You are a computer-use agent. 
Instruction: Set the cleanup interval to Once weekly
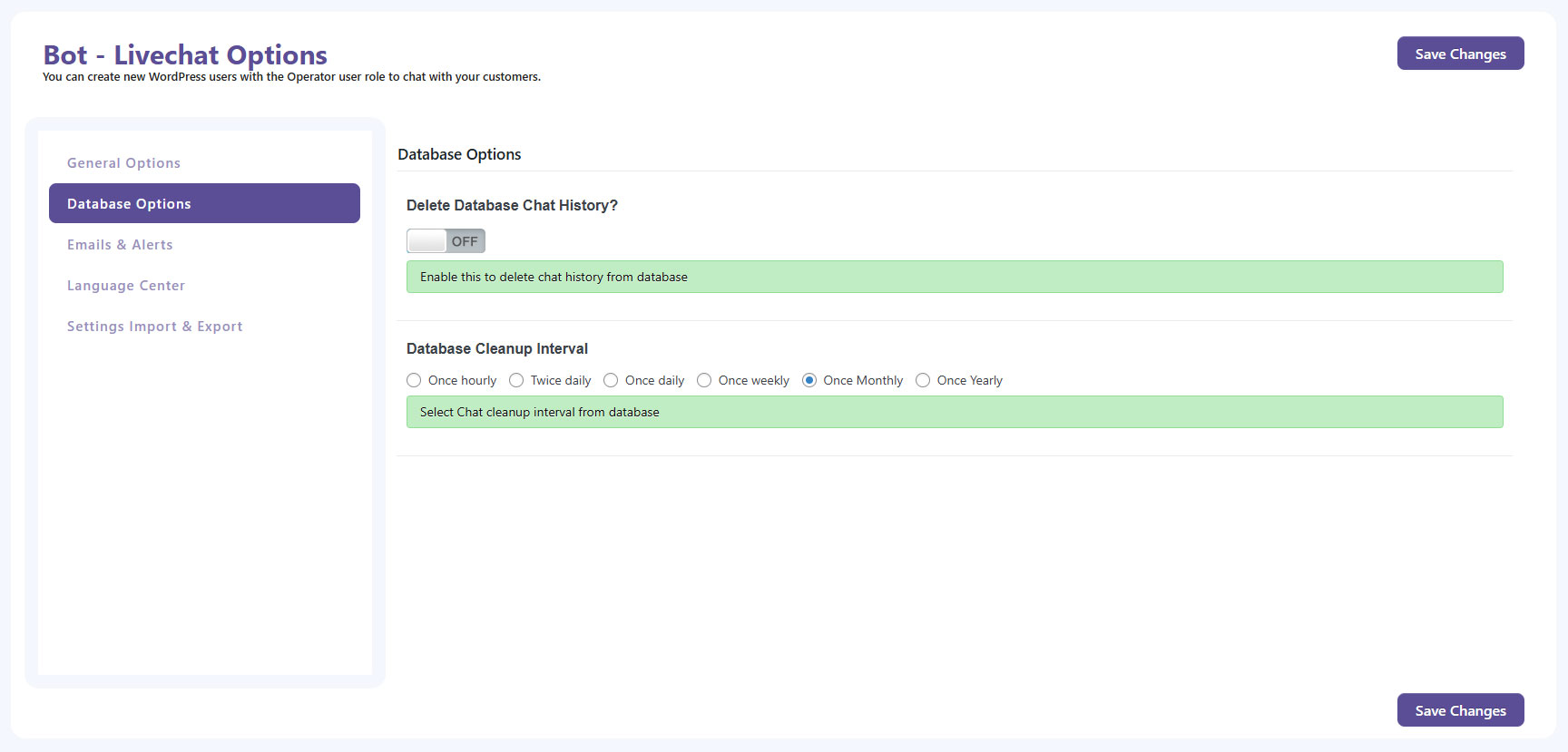coord(705,380)
